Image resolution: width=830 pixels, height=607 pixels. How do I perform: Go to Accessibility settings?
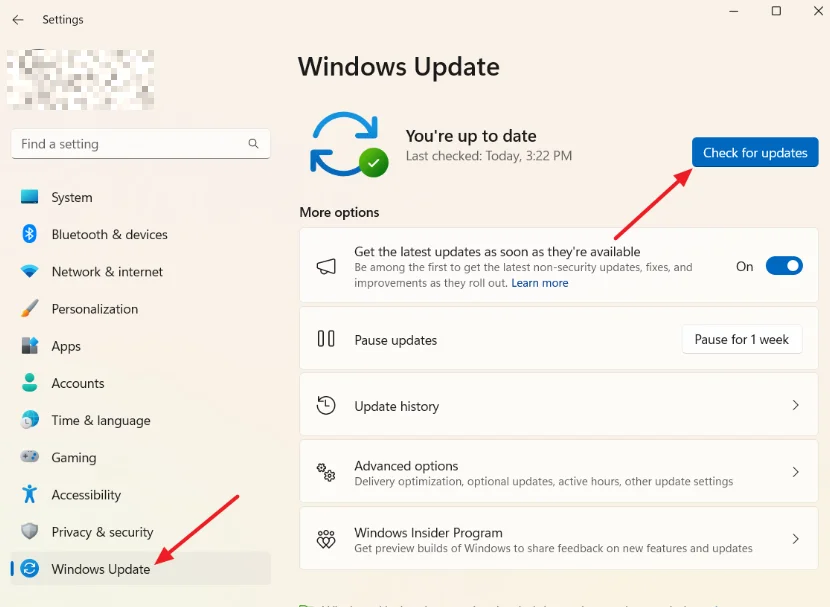[x=141, y=494]
